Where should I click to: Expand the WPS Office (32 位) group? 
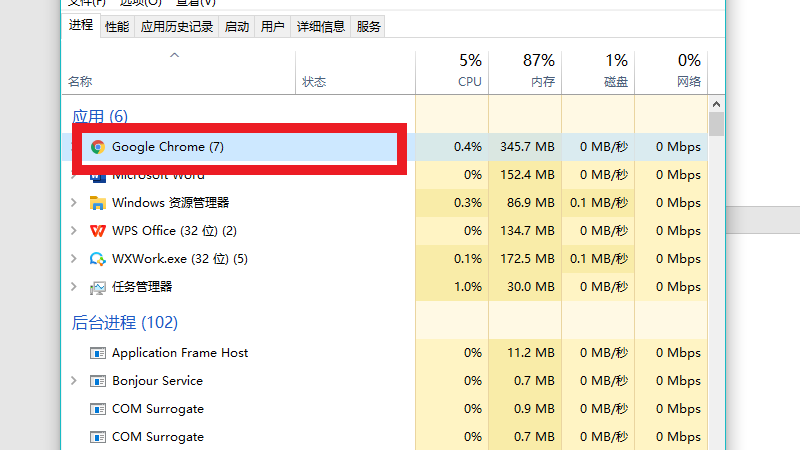(74, 231)
